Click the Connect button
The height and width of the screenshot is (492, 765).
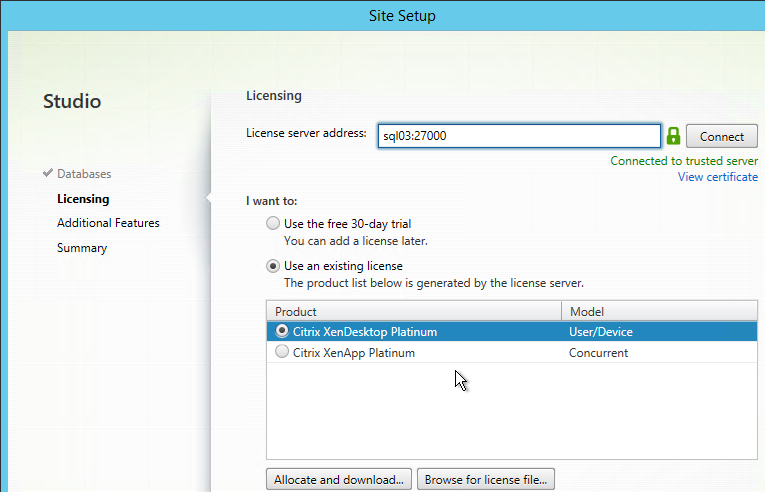722,136
